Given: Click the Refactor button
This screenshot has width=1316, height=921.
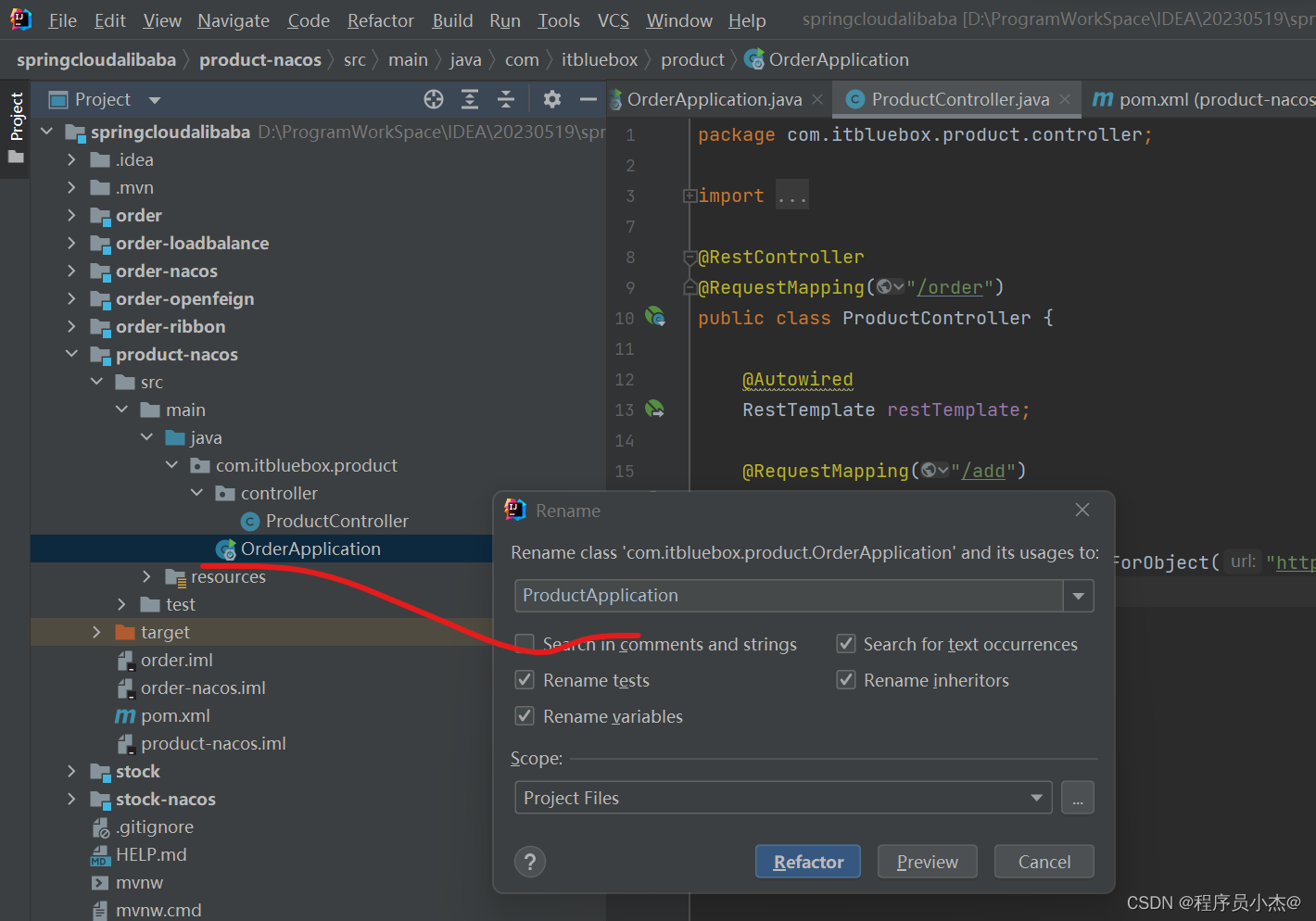Looking at the screenshot, I should tap(808, 862).
